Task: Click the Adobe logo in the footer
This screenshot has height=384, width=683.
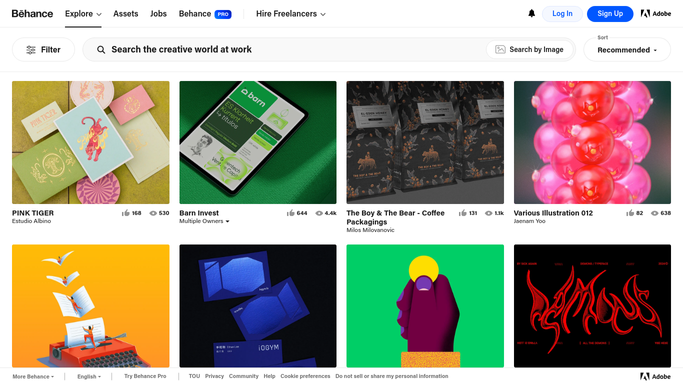Action: pos(655,377)
